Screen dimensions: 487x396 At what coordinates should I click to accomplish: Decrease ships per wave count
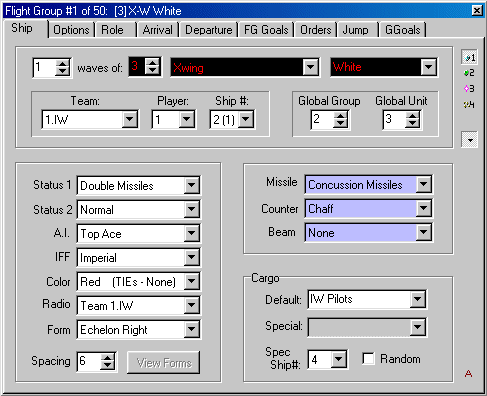tap(152, 70)
